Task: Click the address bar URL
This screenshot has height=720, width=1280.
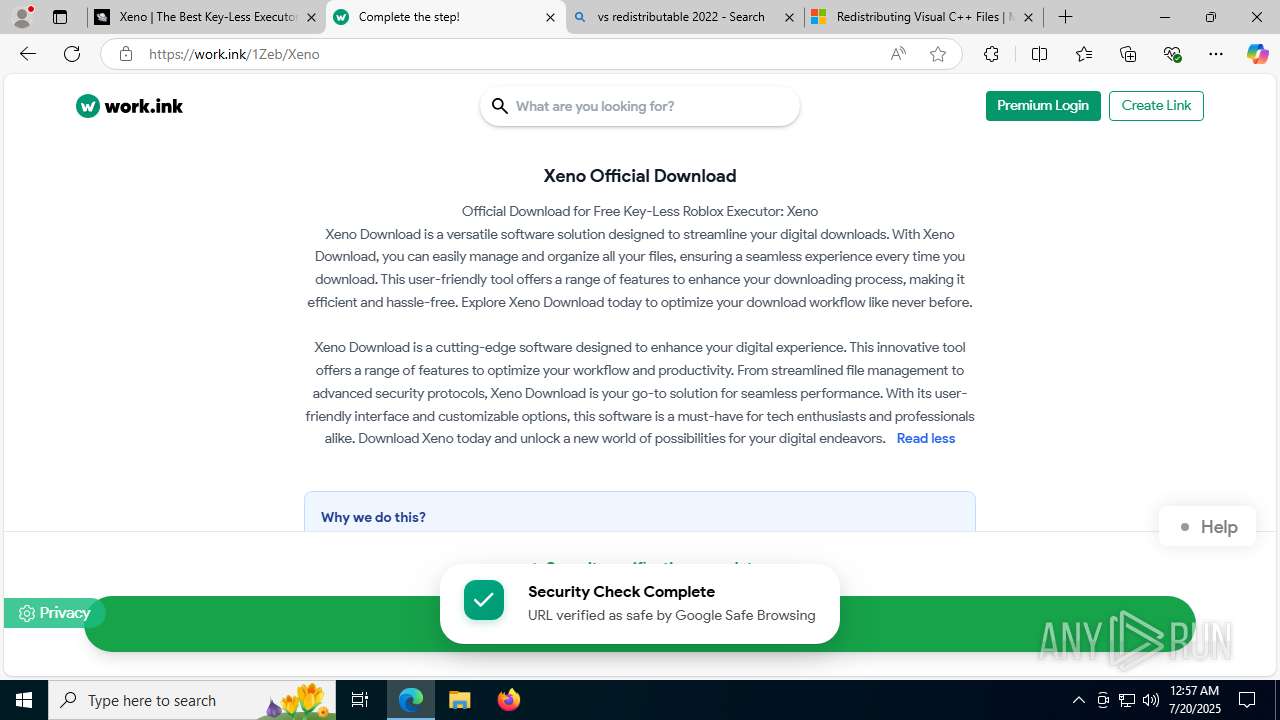Action: point(234,54)
